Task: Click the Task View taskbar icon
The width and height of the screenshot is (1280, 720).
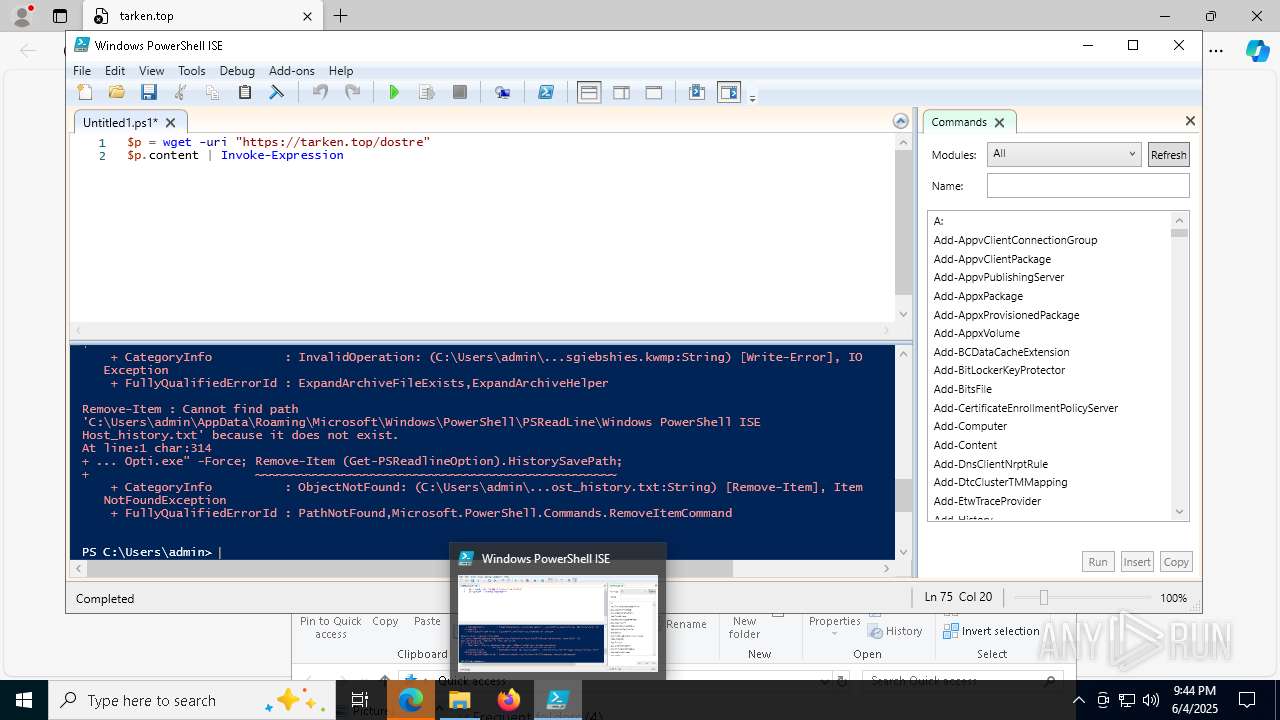Action: click(360, 700)
